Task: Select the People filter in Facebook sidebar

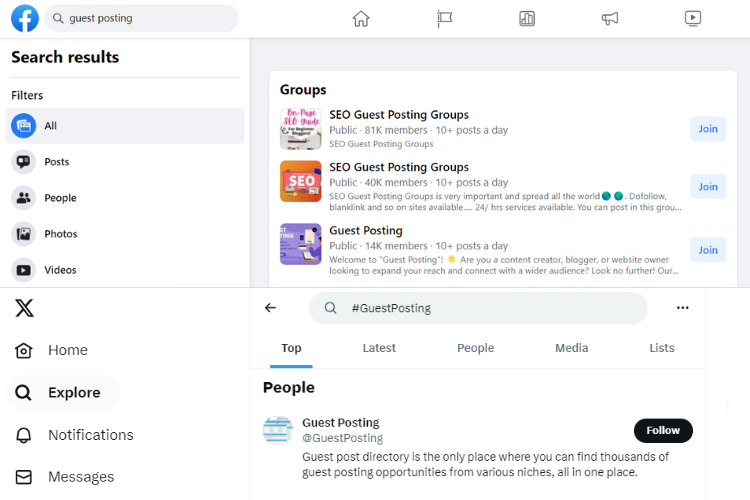Action: pyautogui.click(x=125, y=198)
